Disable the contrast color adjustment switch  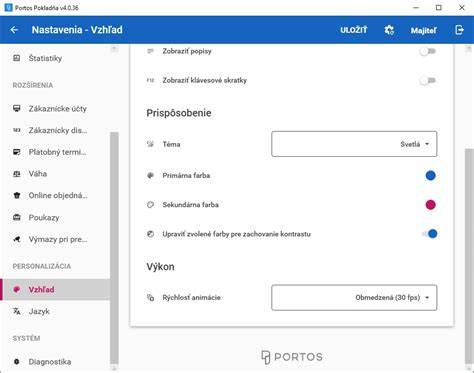(429, 234)
